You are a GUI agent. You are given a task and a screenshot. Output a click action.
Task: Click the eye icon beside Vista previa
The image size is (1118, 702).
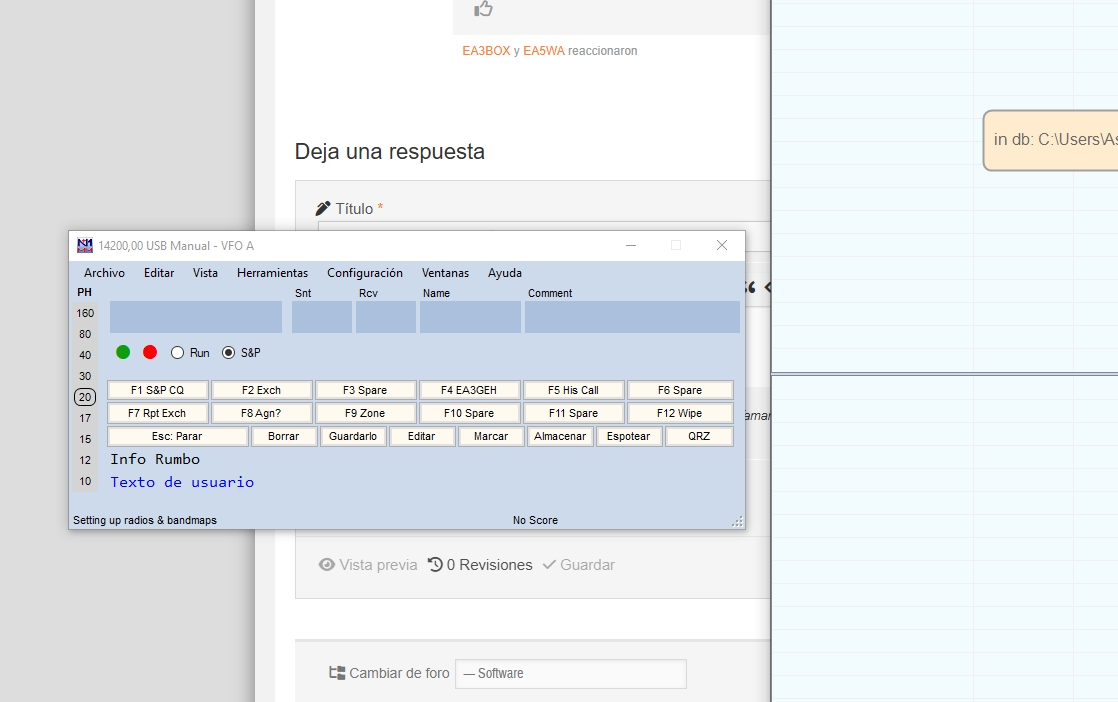(326, 565)
